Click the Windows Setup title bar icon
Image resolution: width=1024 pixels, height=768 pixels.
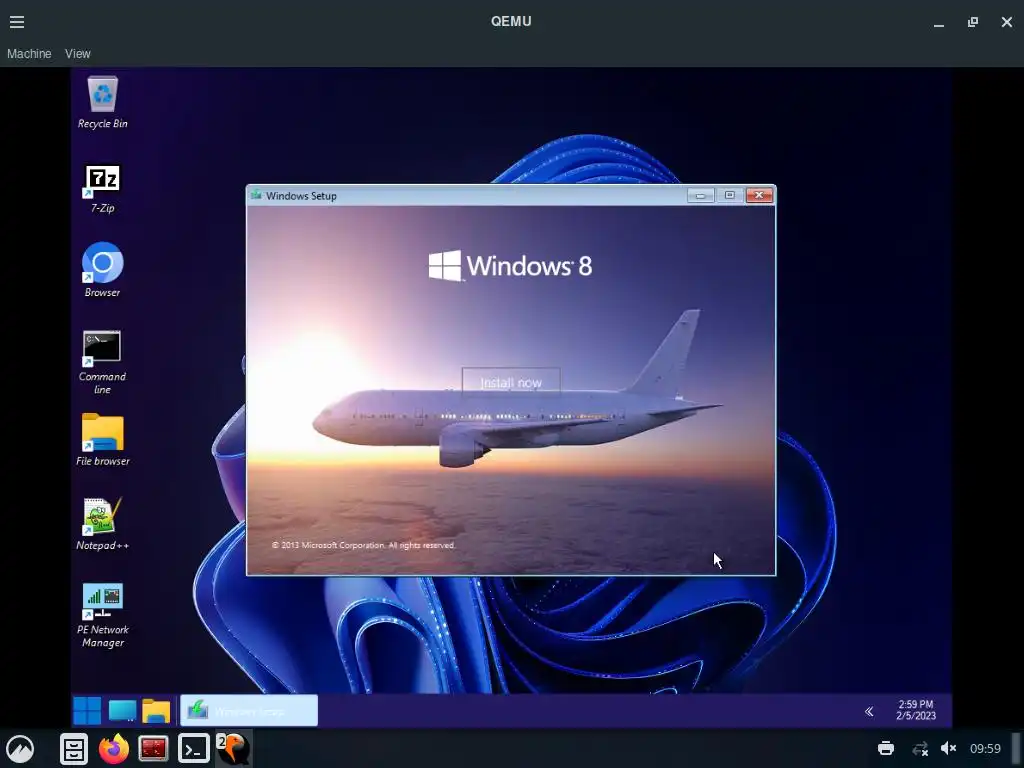[256, 195]
